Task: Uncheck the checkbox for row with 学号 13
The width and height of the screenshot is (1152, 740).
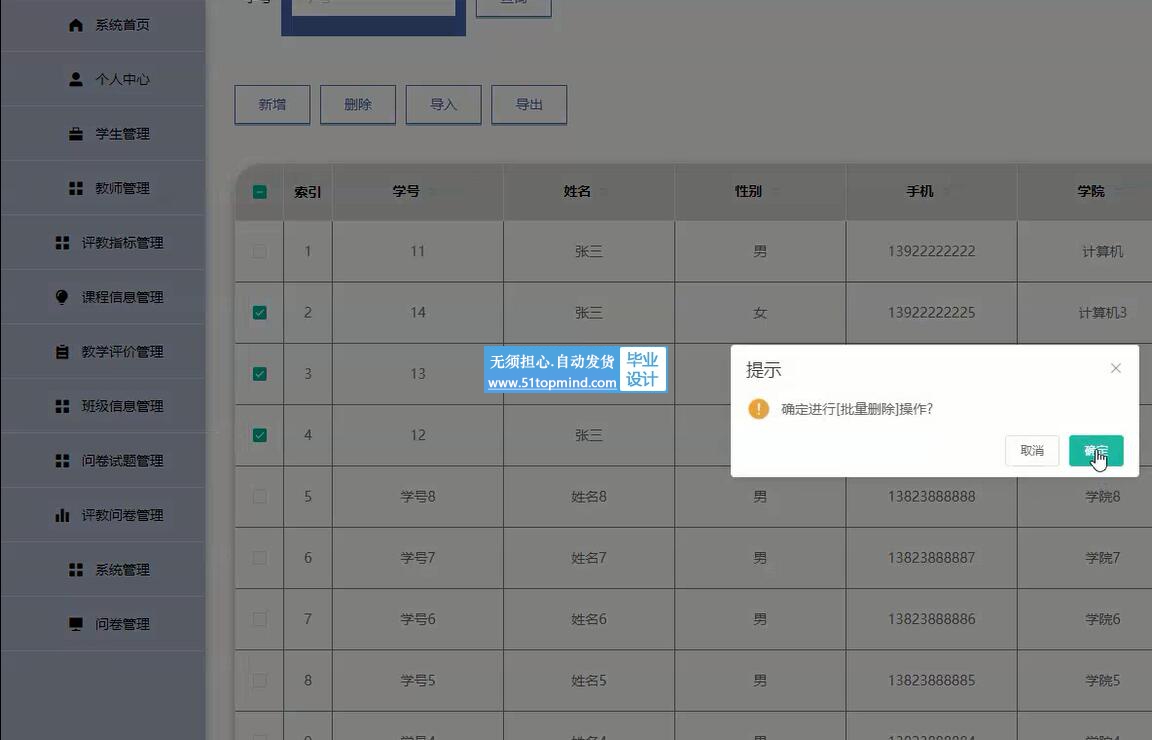Action: click(x=259, y=374)
